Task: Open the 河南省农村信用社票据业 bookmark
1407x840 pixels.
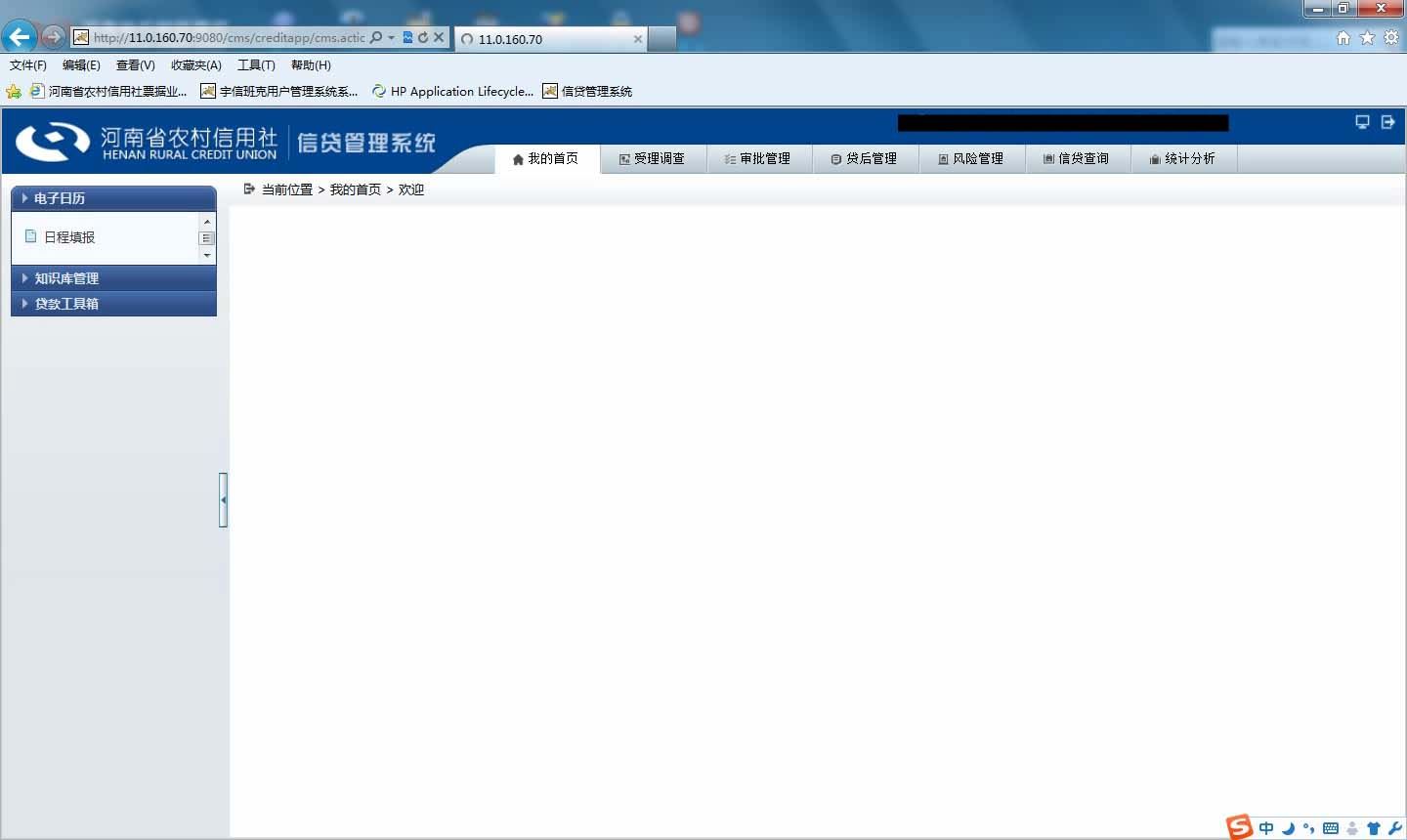Action: [x=108, y=91]
